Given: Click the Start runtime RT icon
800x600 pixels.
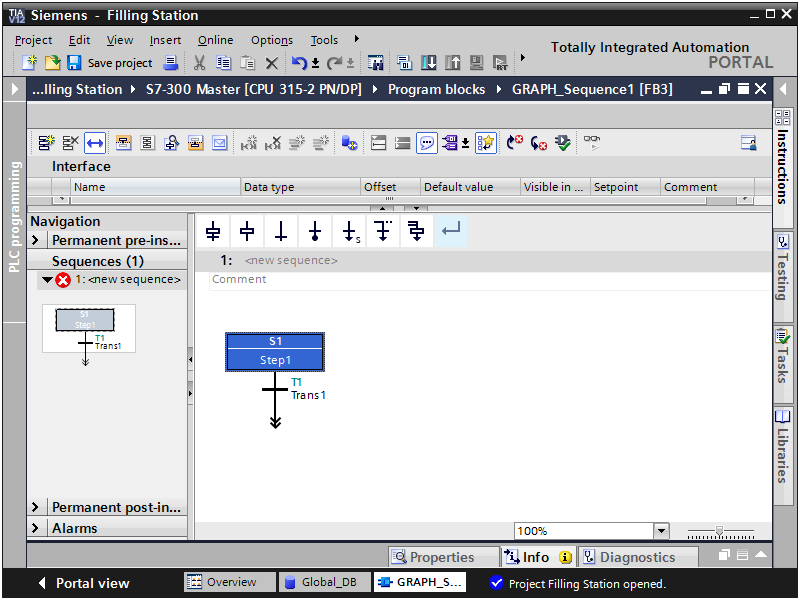Looking at the screenshot, I should tap(500, 63).
